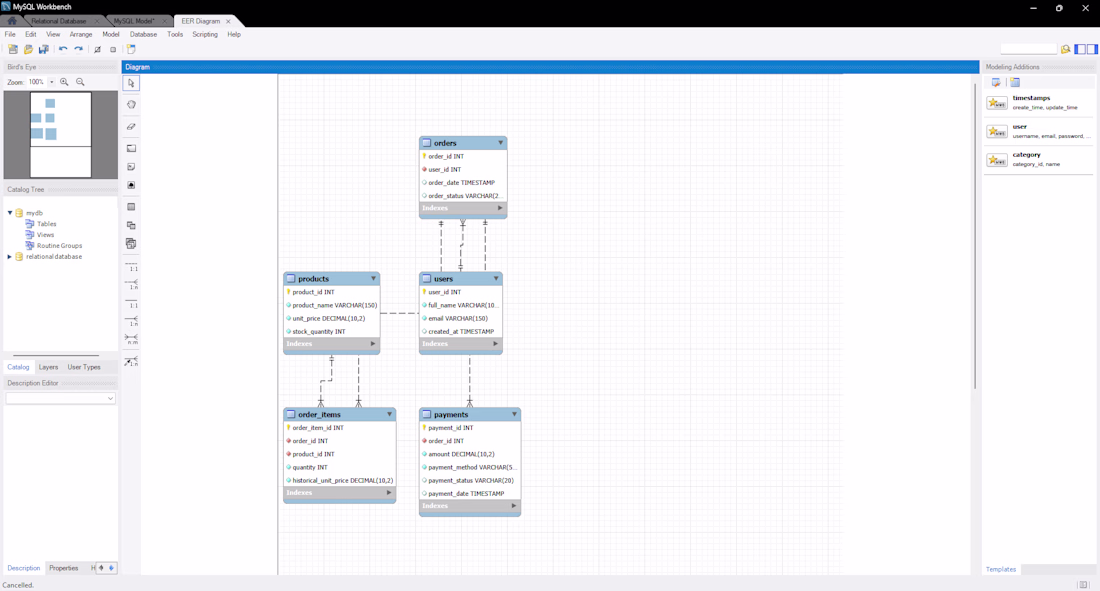Zoom in on the Bird's Eye view
Viewport: 1100px width, 591px height.
point(65,82)
